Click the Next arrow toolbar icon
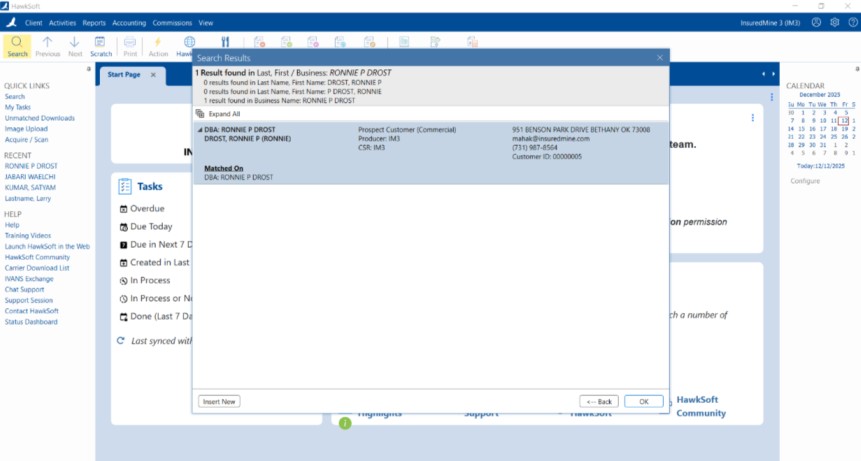Viewport: 861px width, 461px height. click(75, 43)
